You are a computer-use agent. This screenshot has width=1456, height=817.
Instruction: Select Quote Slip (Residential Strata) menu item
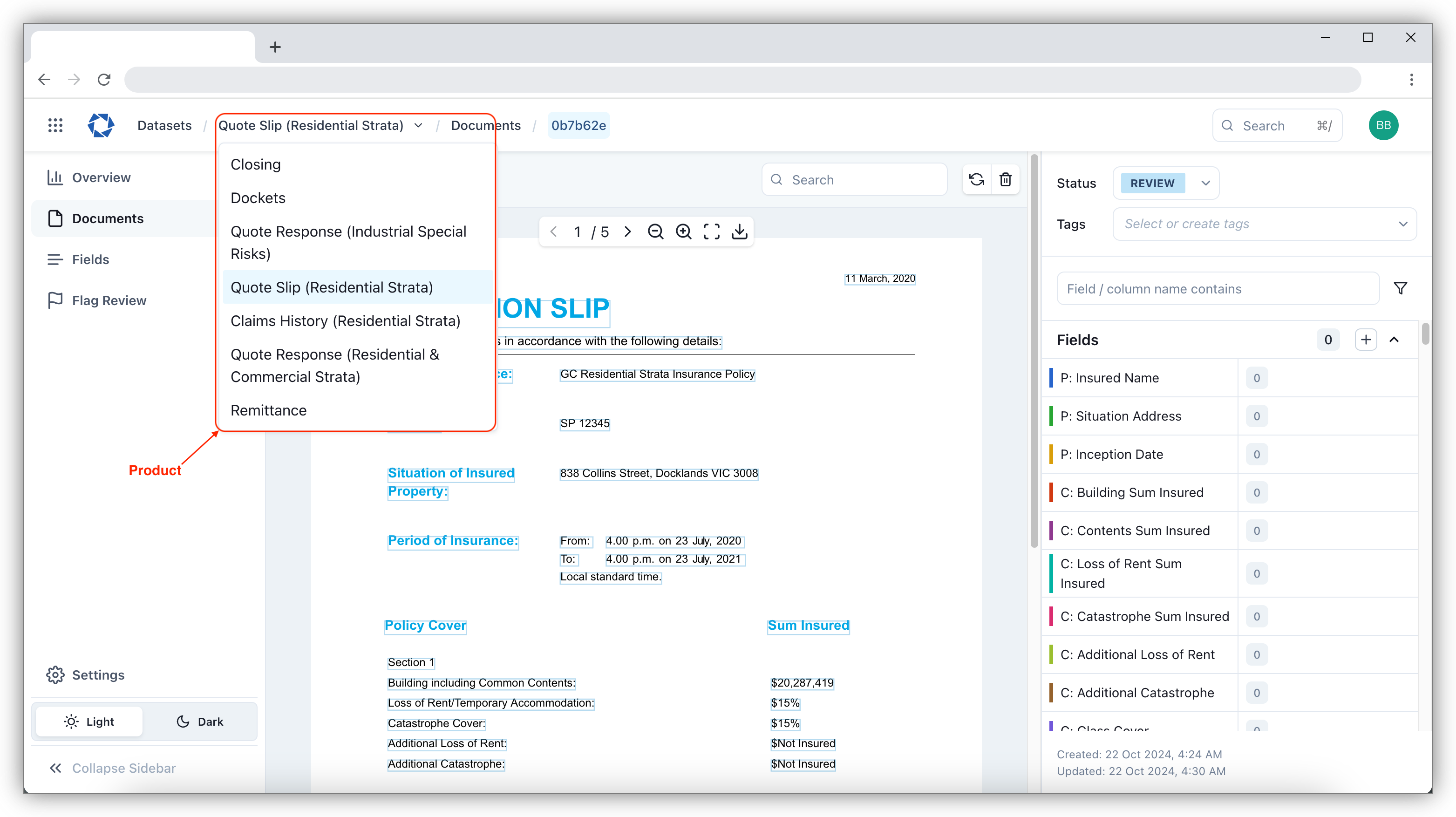[332, 287]
